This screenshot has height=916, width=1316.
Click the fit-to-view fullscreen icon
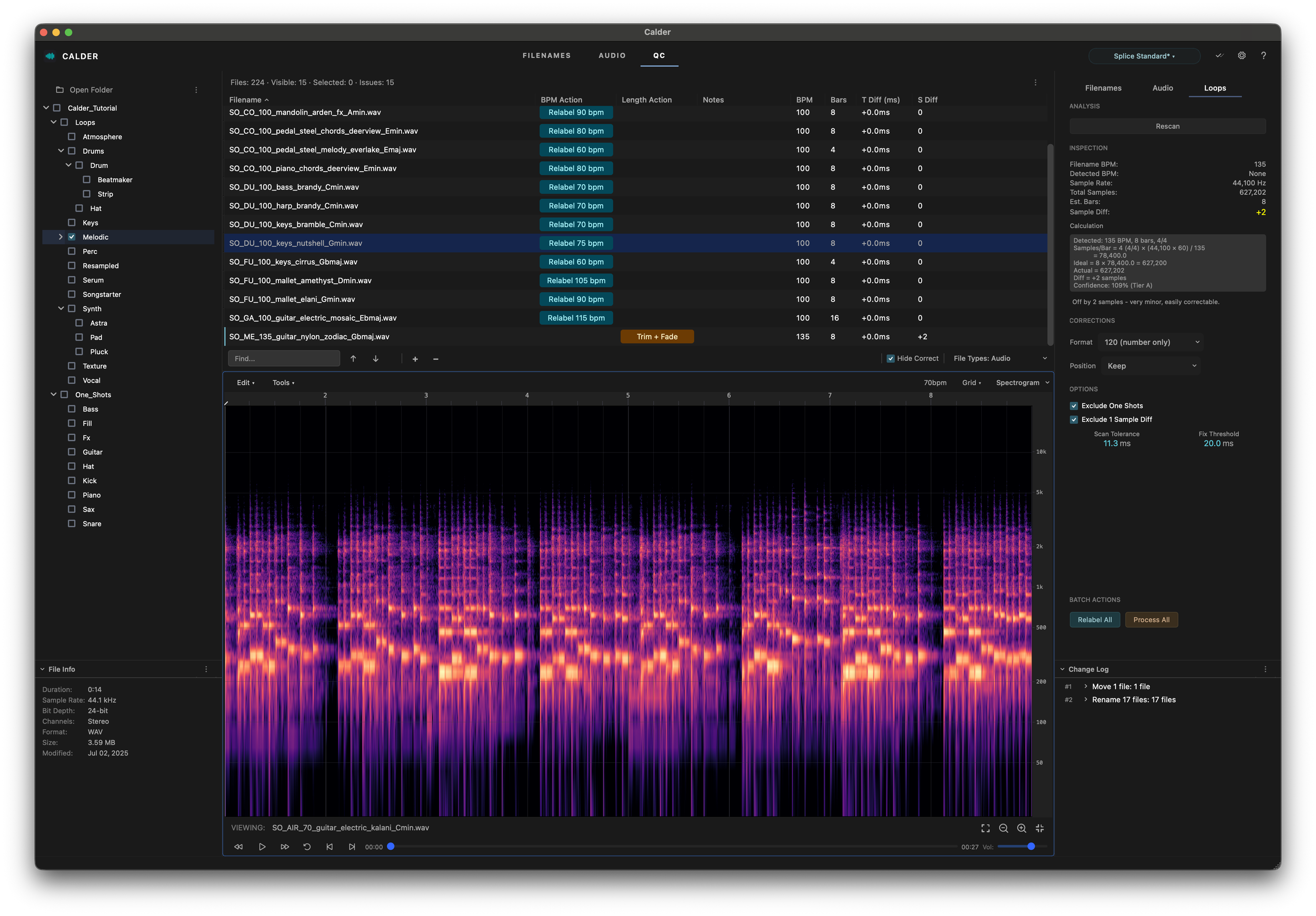click(x=985, y=828)
